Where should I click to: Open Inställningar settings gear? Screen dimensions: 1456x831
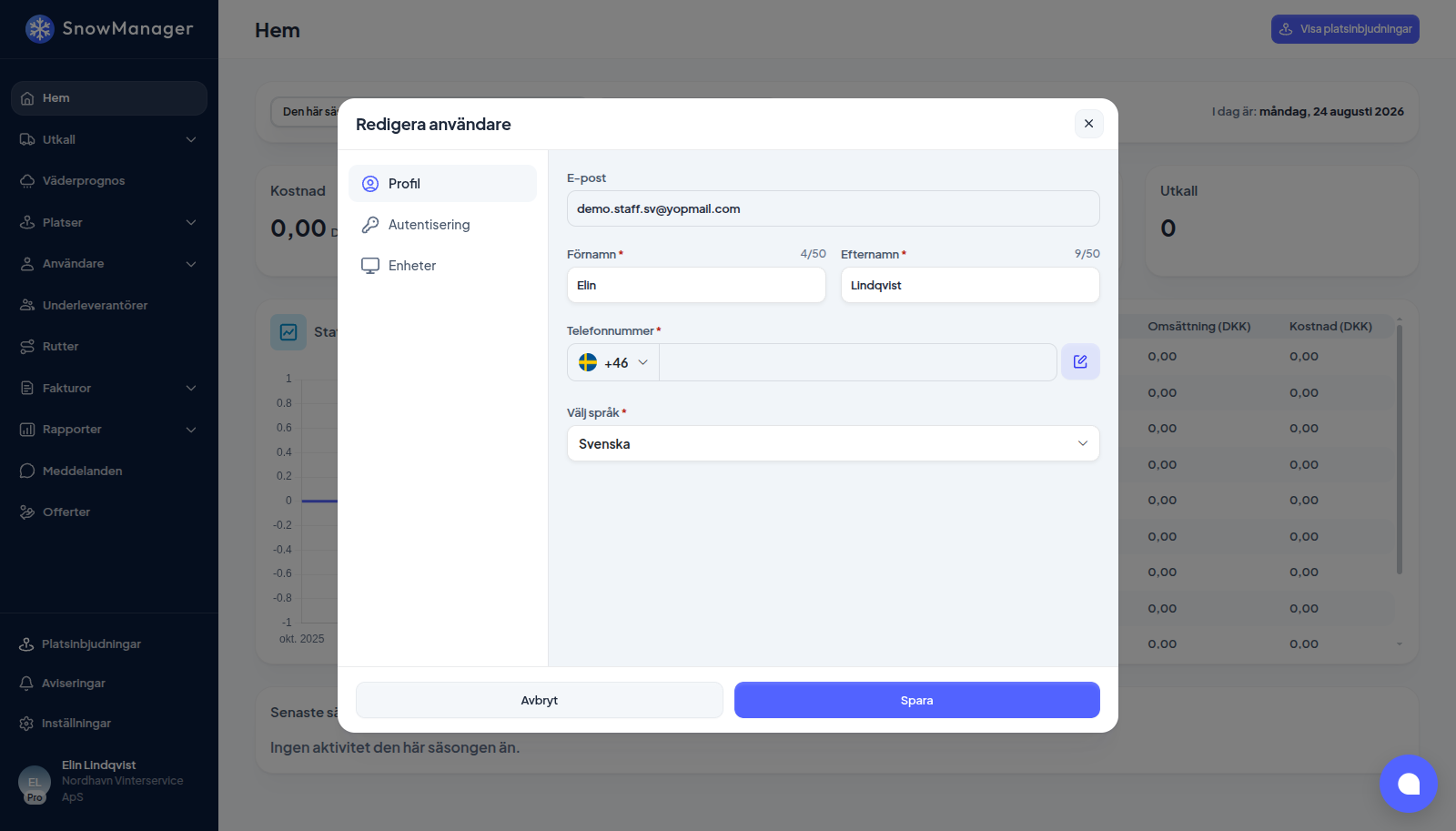pyautogui.click(x=26, y=723)
